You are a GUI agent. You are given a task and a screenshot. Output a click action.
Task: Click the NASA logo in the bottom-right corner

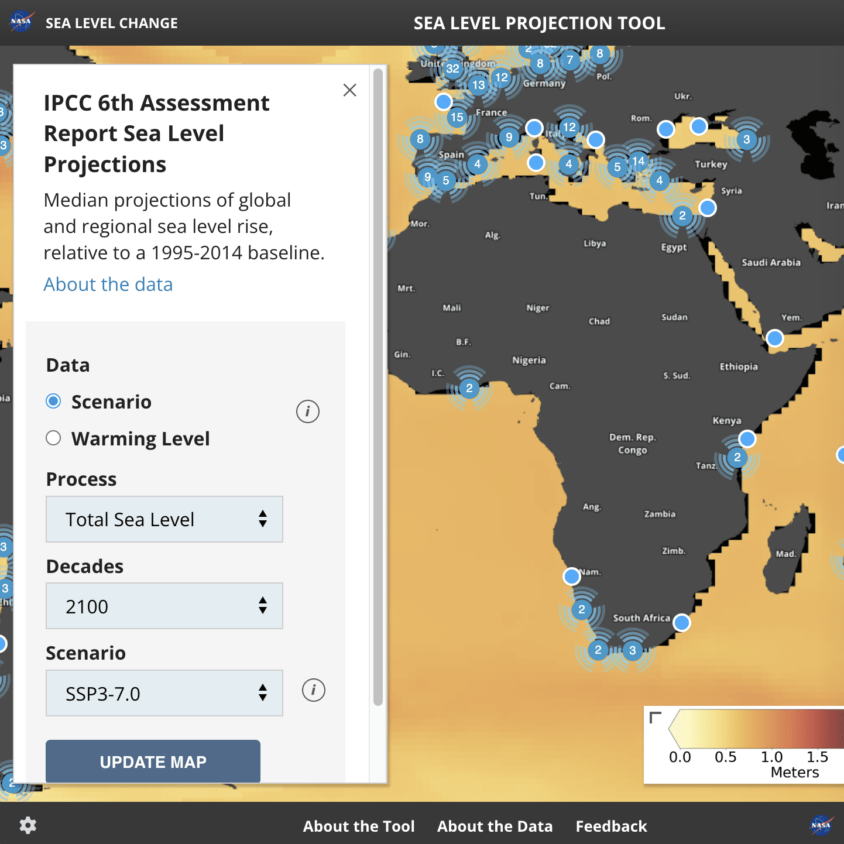point(821,824)
